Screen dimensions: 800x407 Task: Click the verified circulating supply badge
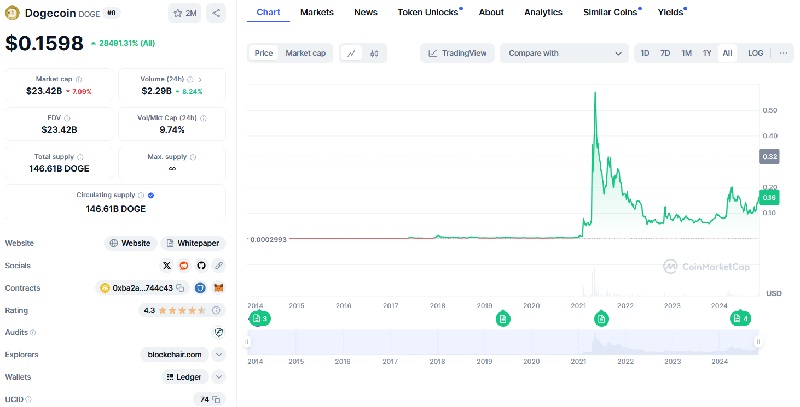(151, 195)
